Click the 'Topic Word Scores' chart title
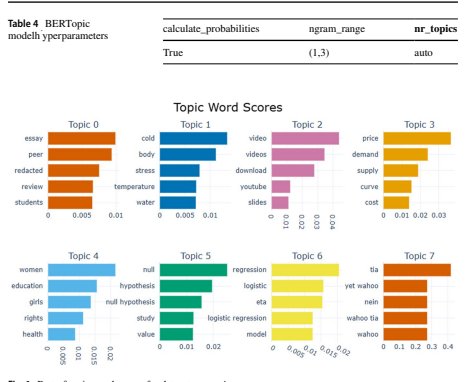Screen dimensions: 470x382 pyautogui.click(x=228, y=107)
